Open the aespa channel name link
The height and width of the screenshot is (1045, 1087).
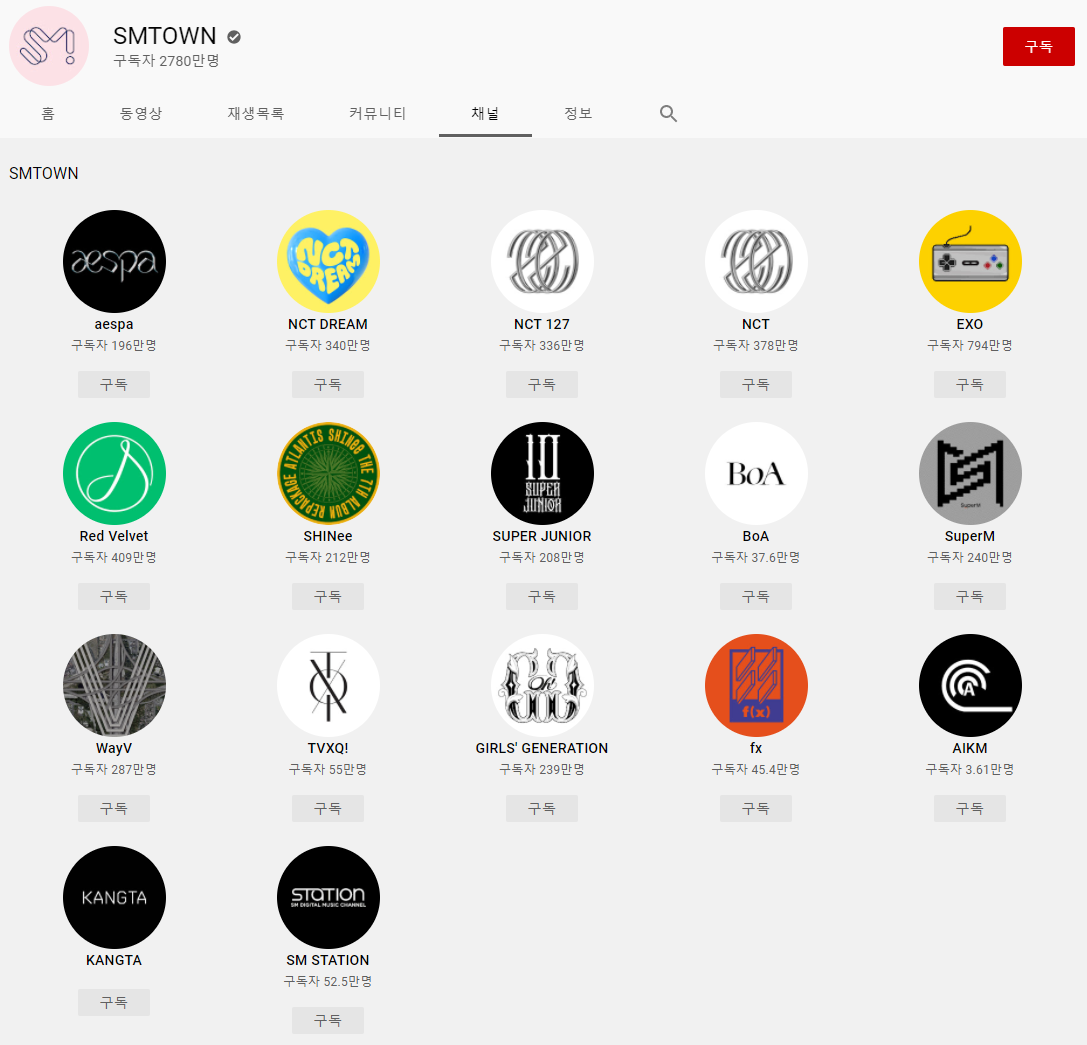coord(114,324)
